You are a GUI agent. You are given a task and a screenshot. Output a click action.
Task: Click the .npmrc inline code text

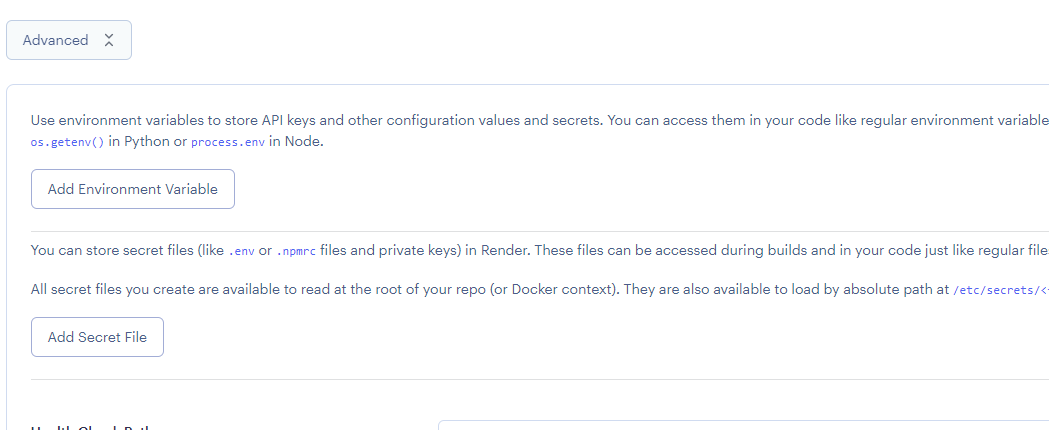[299, 251]
